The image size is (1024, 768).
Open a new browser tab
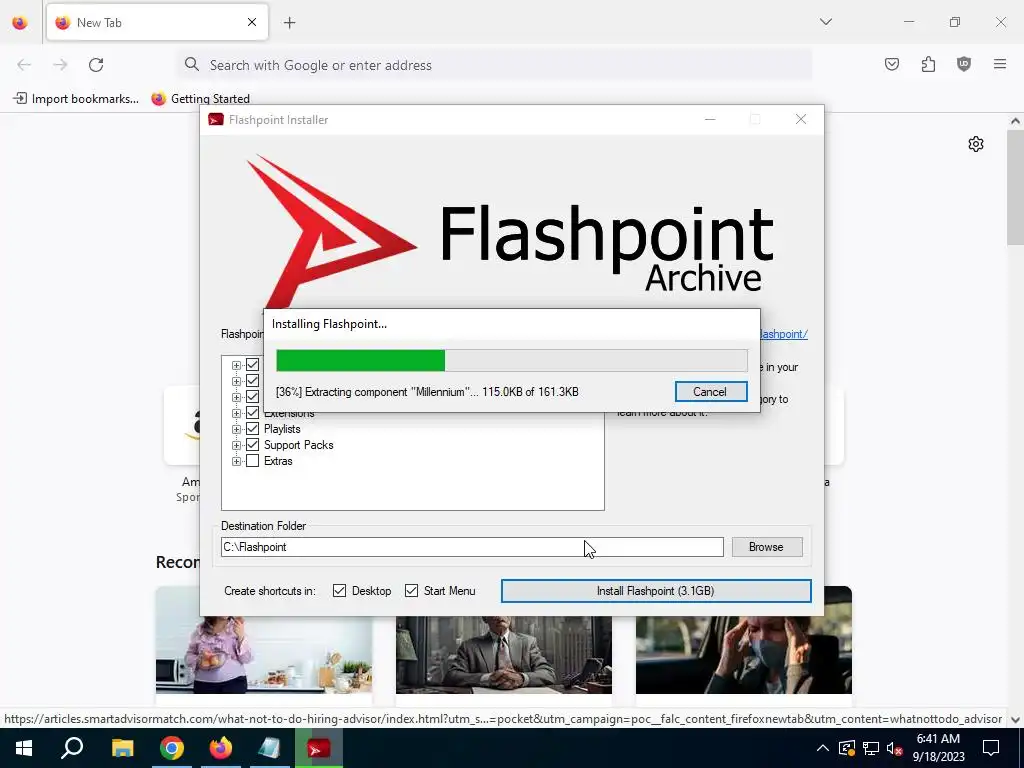290,23
